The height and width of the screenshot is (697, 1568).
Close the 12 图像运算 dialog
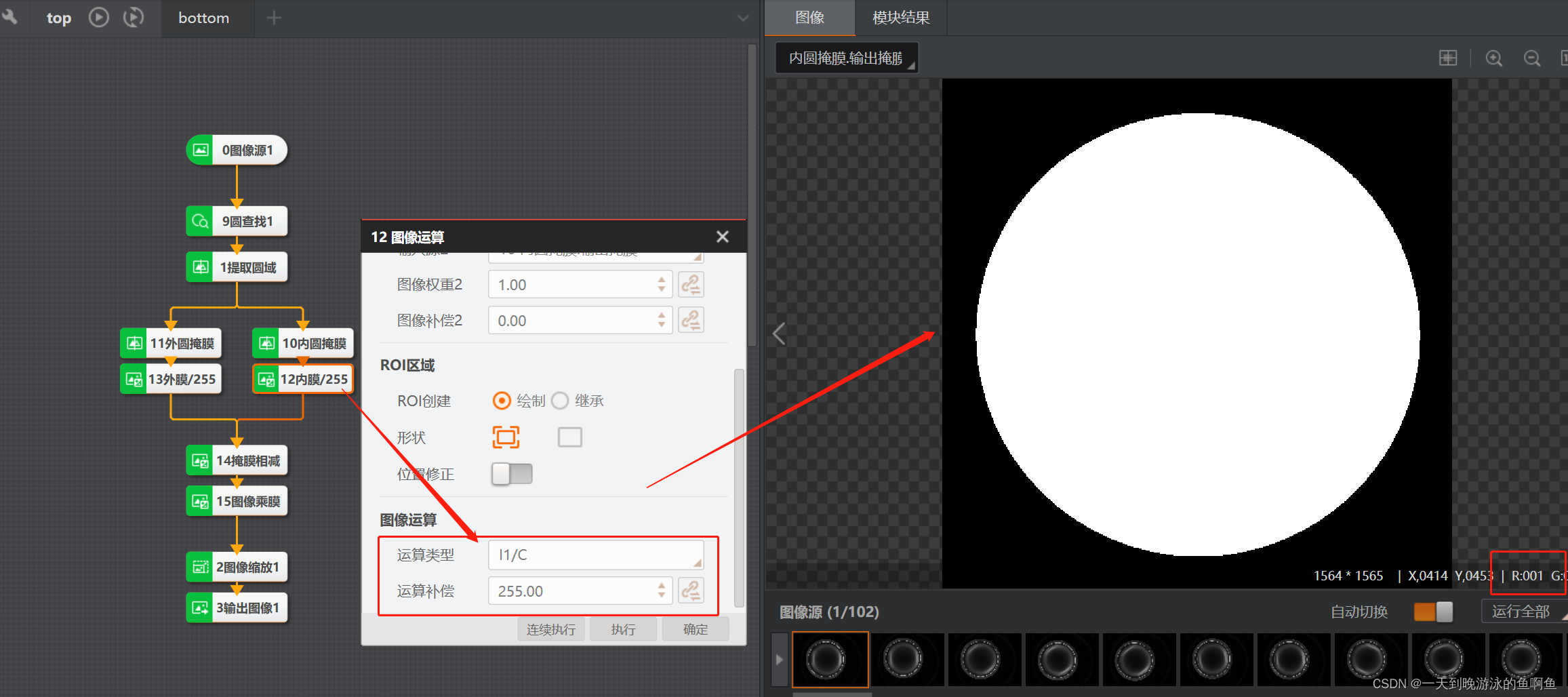[x=723, y=237]
